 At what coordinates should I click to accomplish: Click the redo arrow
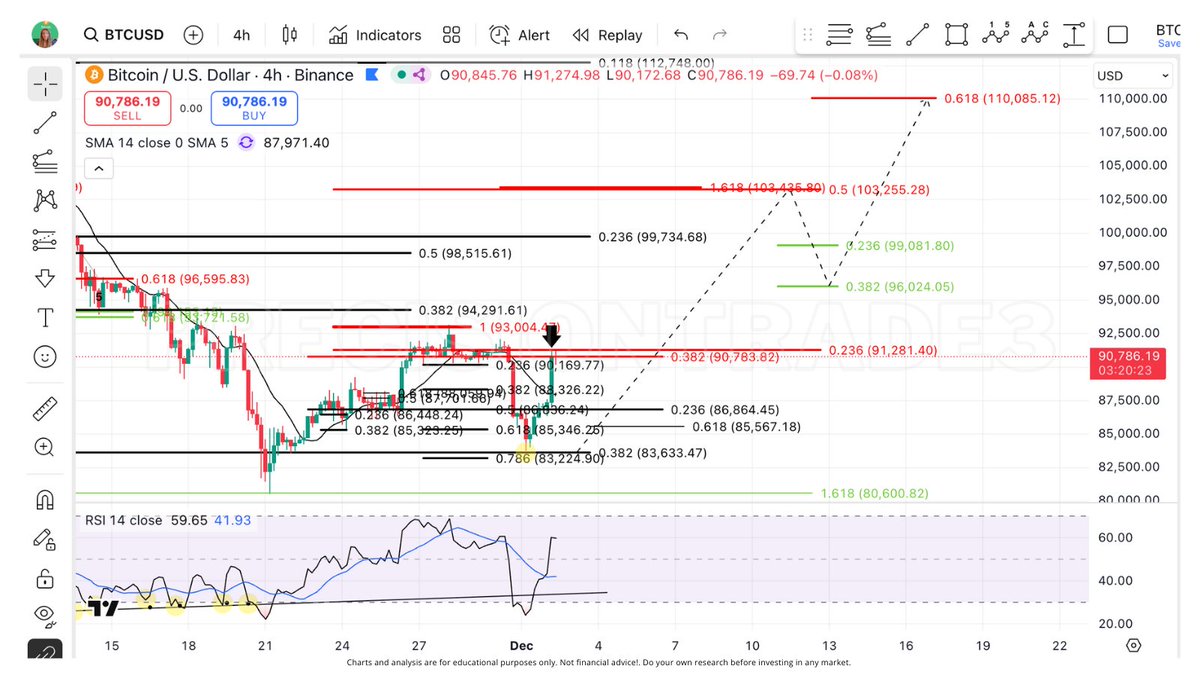[x=720, y=35]
